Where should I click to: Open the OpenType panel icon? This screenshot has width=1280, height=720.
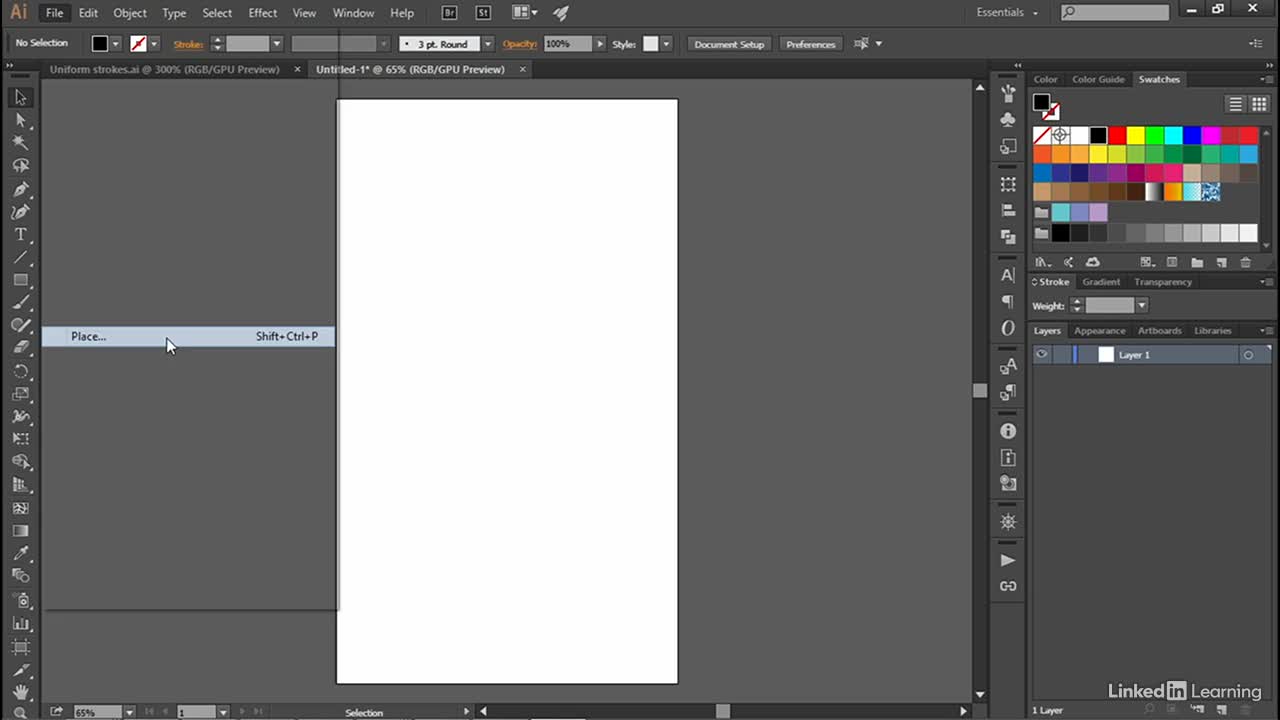[x=1008, y=328]
